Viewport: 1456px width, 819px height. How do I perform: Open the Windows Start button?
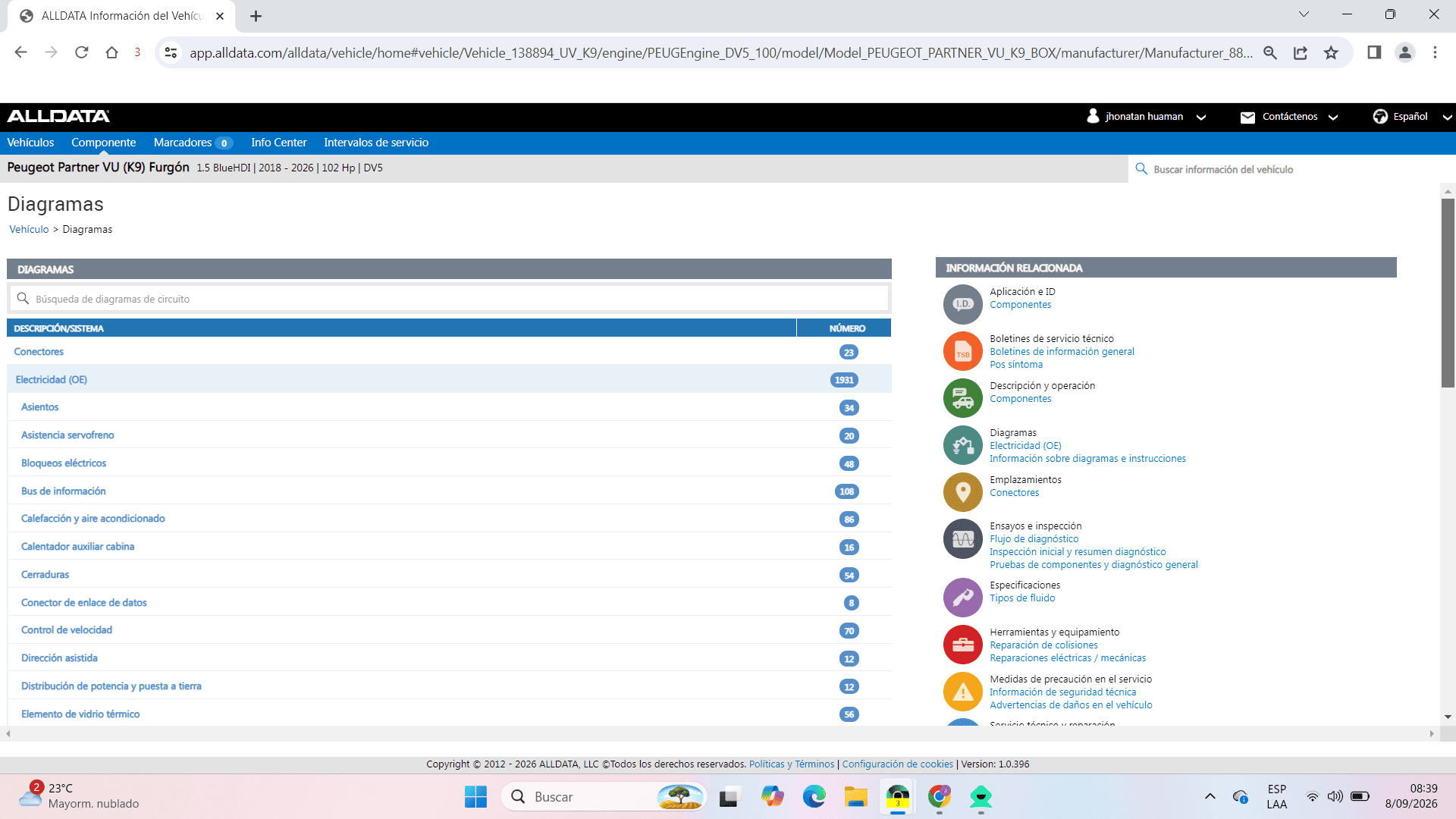coord(475,797)
